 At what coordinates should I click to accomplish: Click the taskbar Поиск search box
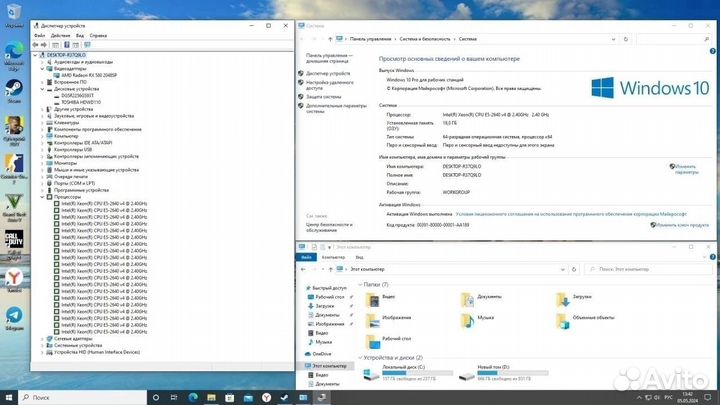[x=83, y=398]
